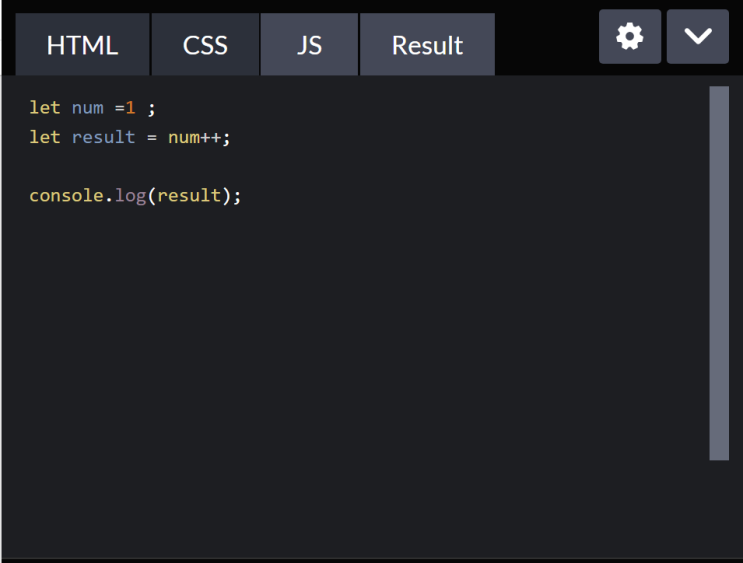Click the 'log' method name
The height and width of the screenshot is (563, 743).
click(x=130, y=196)
